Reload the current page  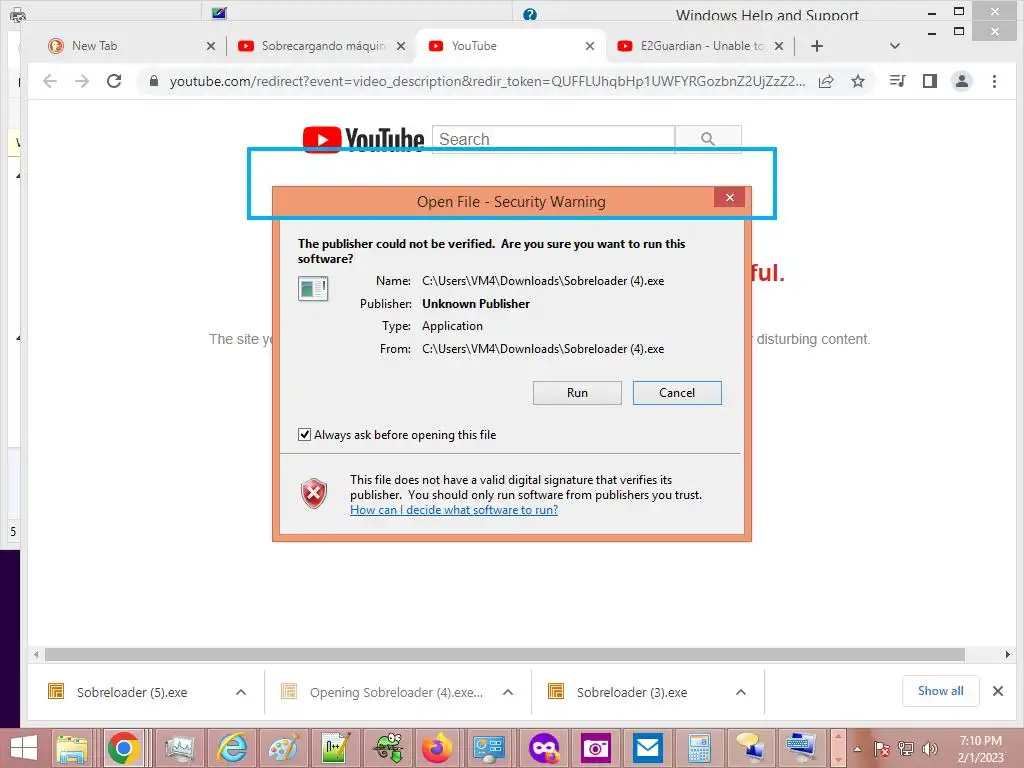[114, 81]
